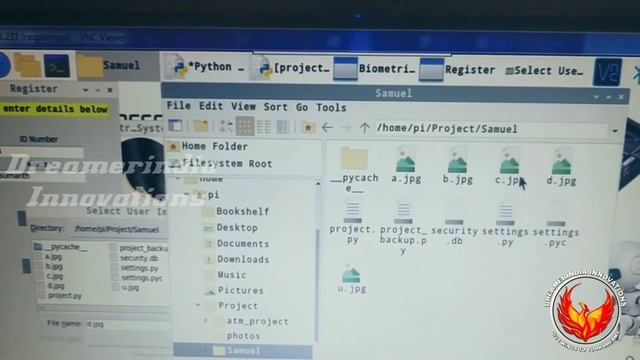Open the Go menu

pos(302,107)
